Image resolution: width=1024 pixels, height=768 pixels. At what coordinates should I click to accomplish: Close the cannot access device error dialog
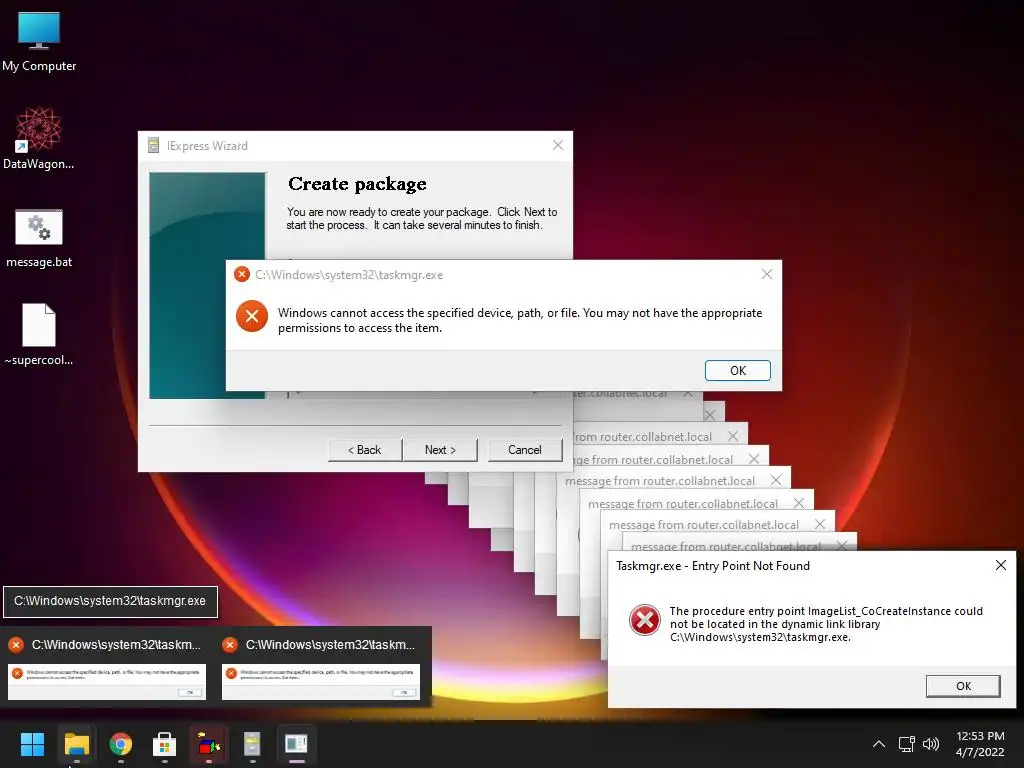tap(767, 274)
